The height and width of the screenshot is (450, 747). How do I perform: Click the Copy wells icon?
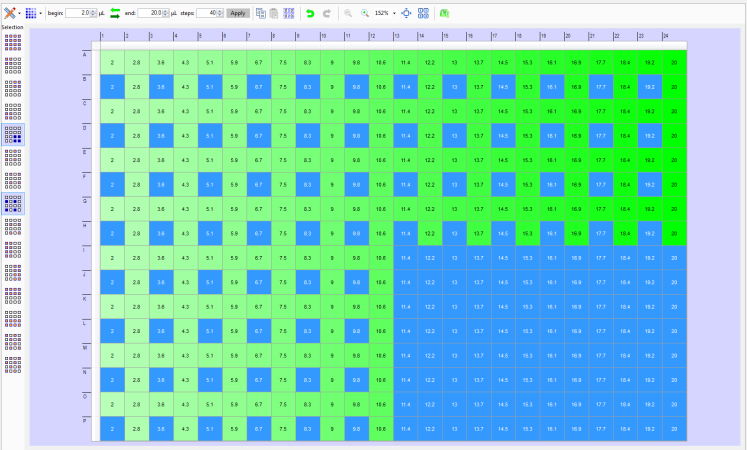point(260,13)
